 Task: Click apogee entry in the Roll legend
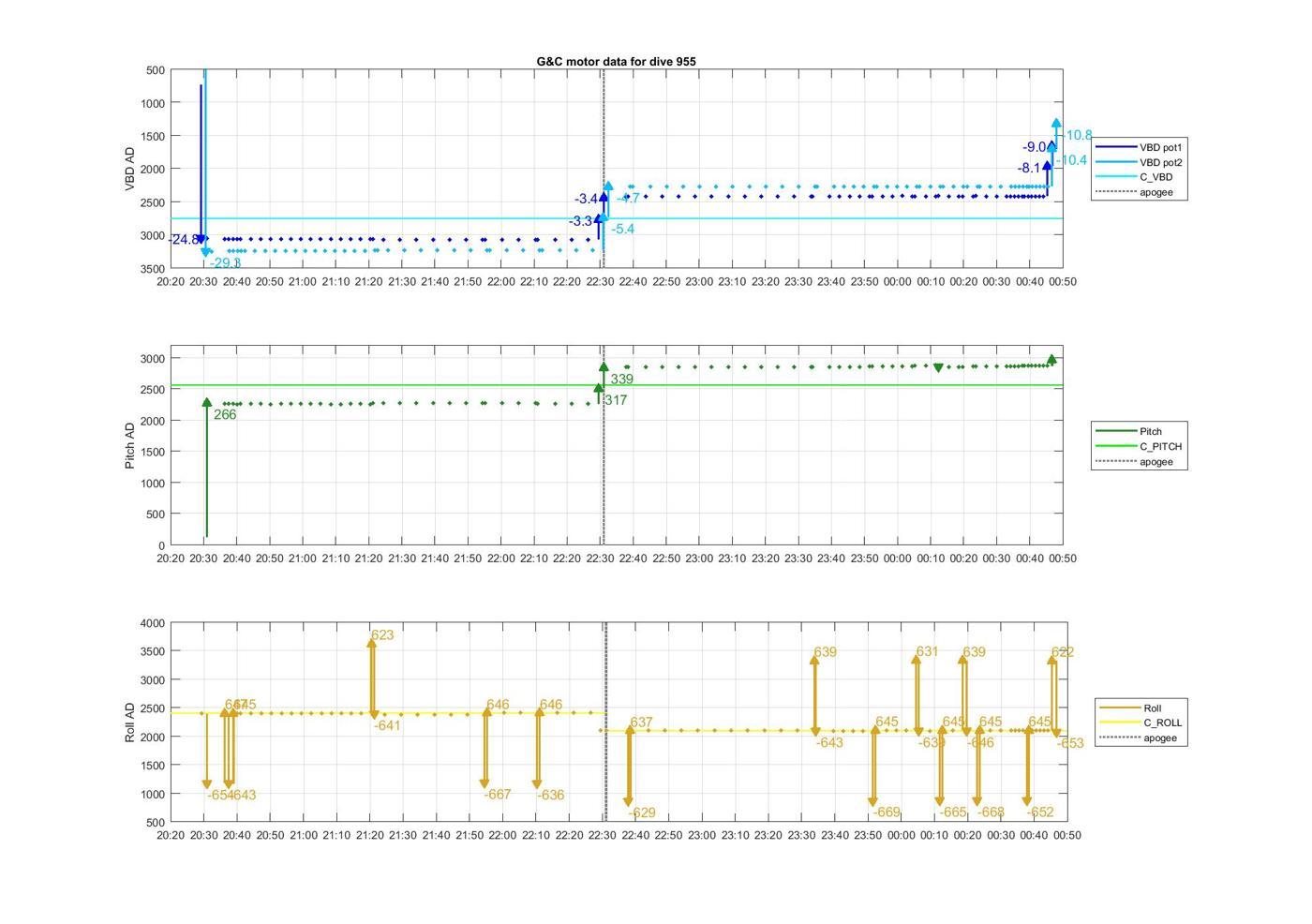[1138, 738]
